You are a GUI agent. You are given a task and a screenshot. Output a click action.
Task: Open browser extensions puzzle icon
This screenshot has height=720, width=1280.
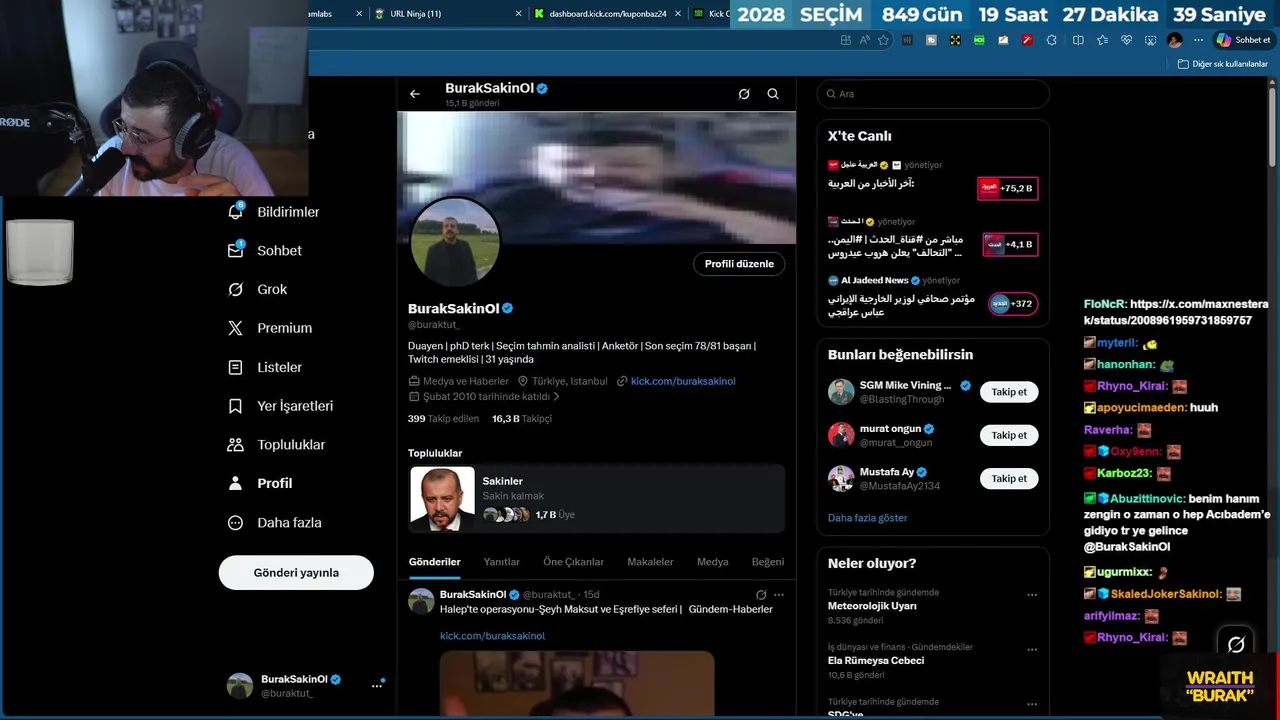pos(1051,40)
